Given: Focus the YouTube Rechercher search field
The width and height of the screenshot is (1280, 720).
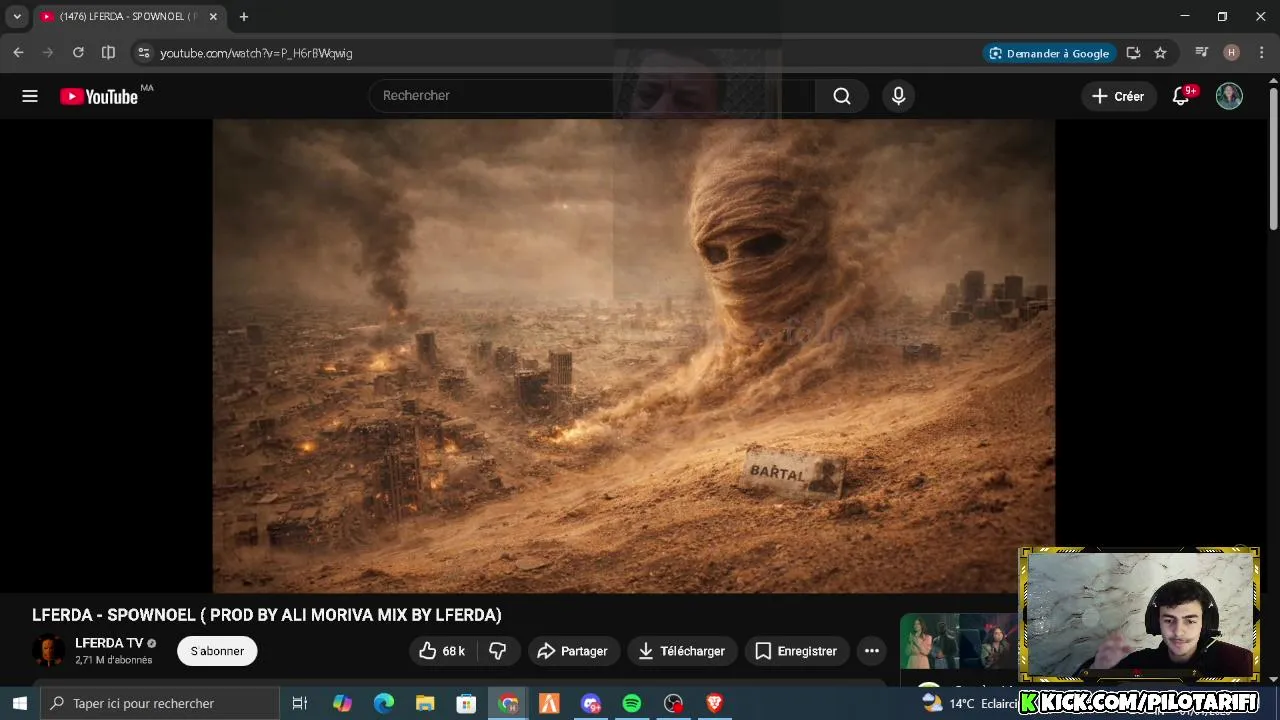Looking at the screenshot, I should click(592, 96).
